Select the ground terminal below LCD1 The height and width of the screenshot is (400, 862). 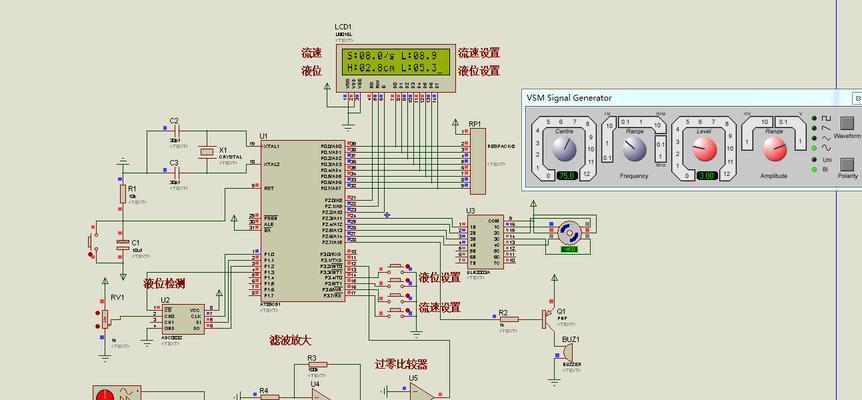tap(347, 127)
